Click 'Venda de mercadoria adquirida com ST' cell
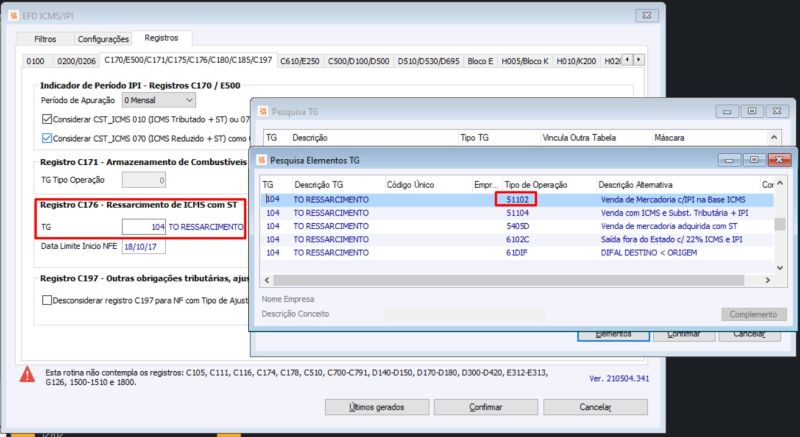Viewport: 800px width, 437px height. 669,226
